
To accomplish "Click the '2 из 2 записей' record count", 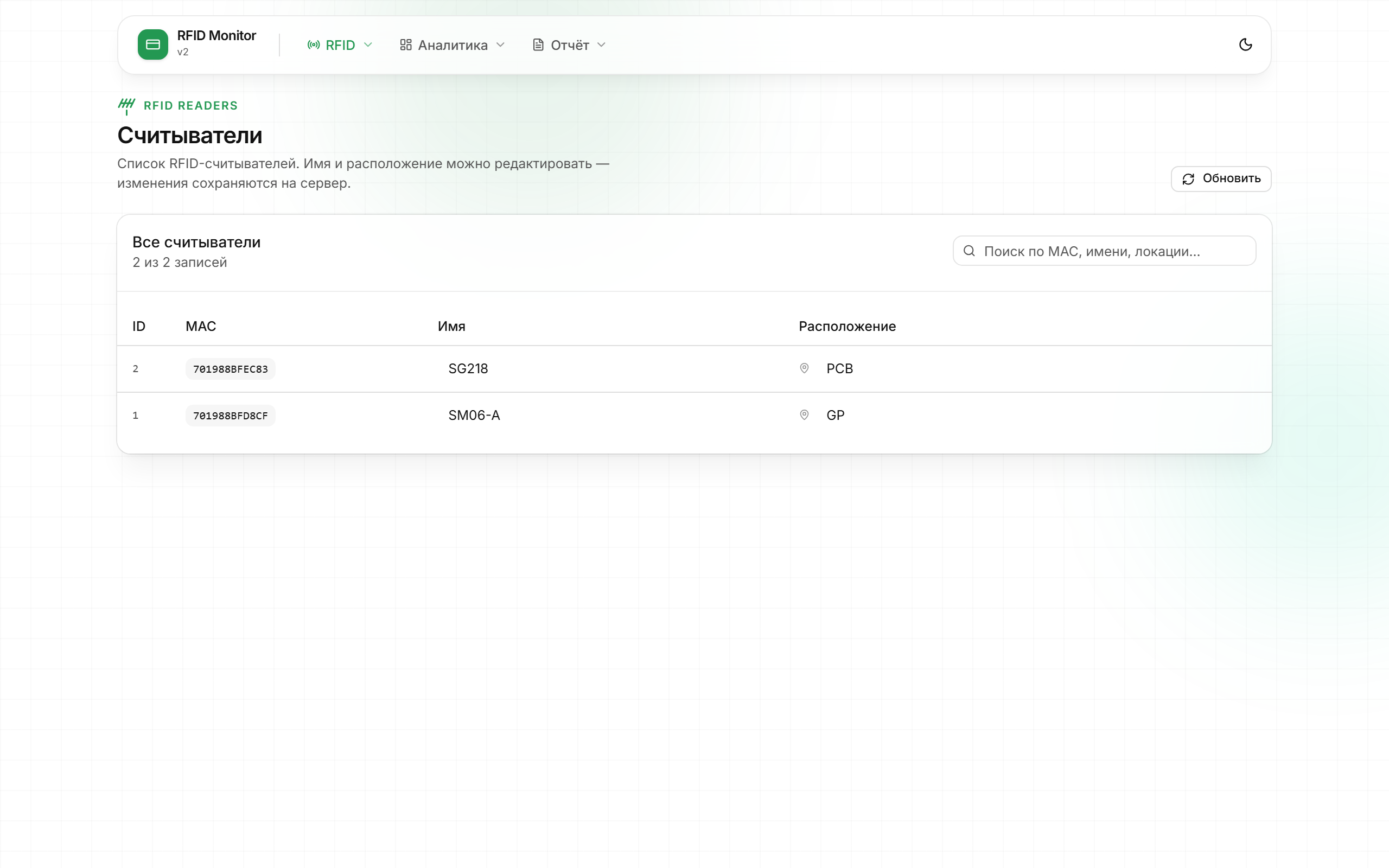I will [180, 263].
